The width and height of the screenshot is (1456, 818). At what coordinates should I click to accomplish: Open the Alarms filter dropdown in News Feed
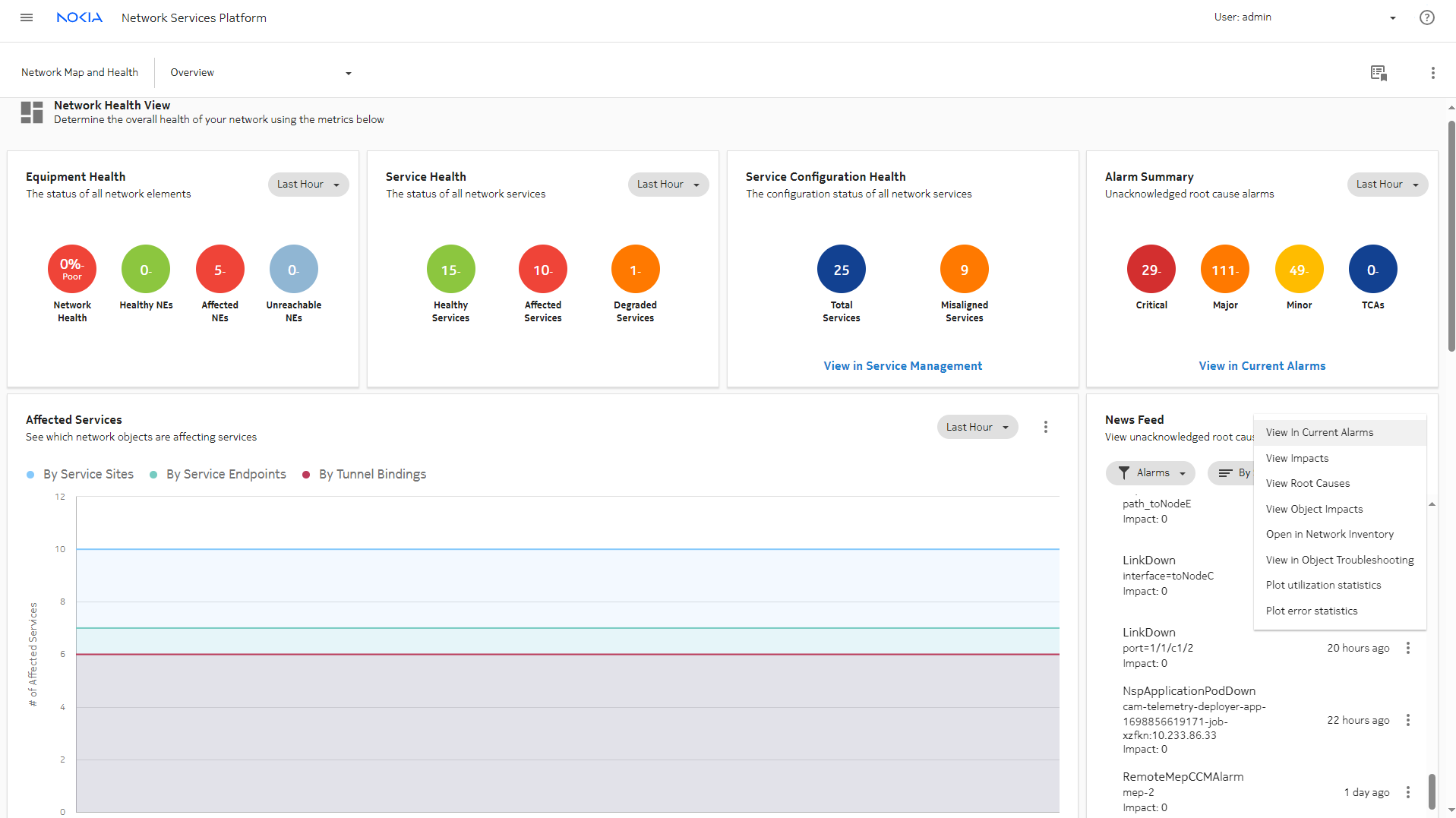coord(1151,473)
